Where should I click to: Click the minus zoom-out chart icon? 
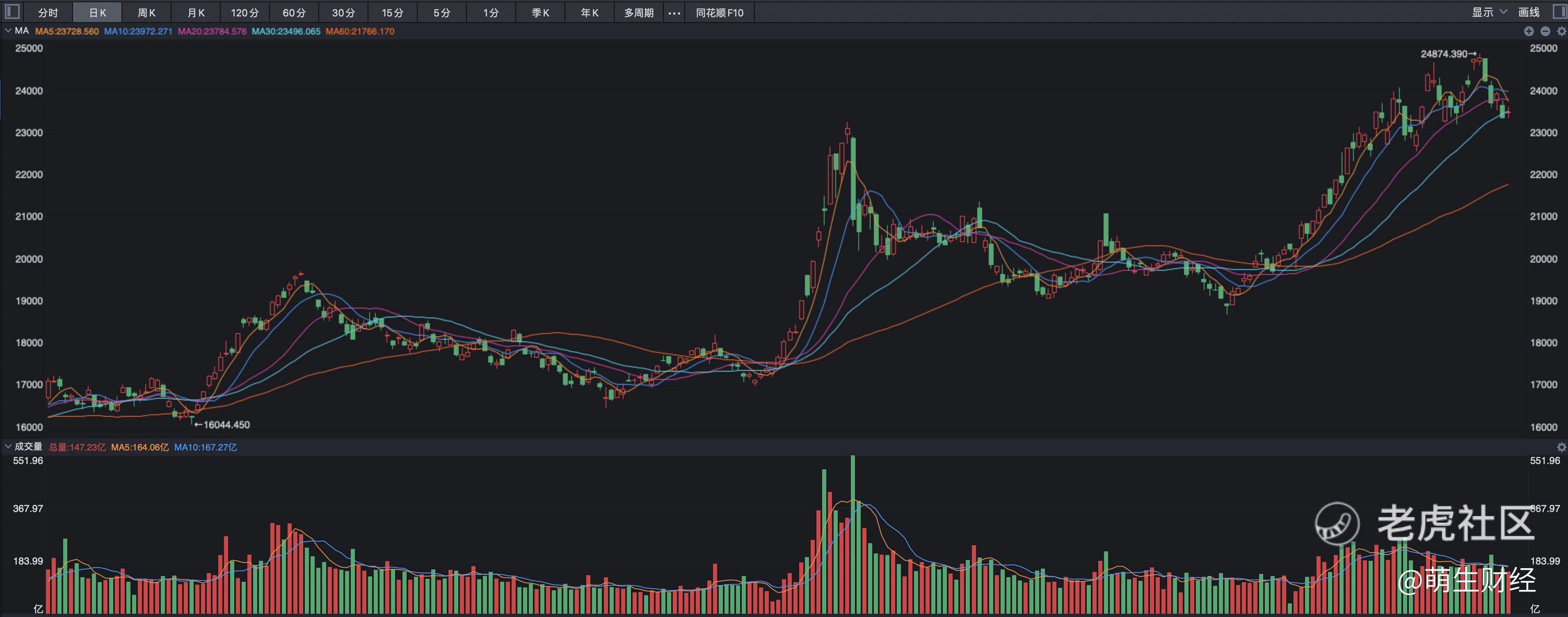tap(1545, 31)
